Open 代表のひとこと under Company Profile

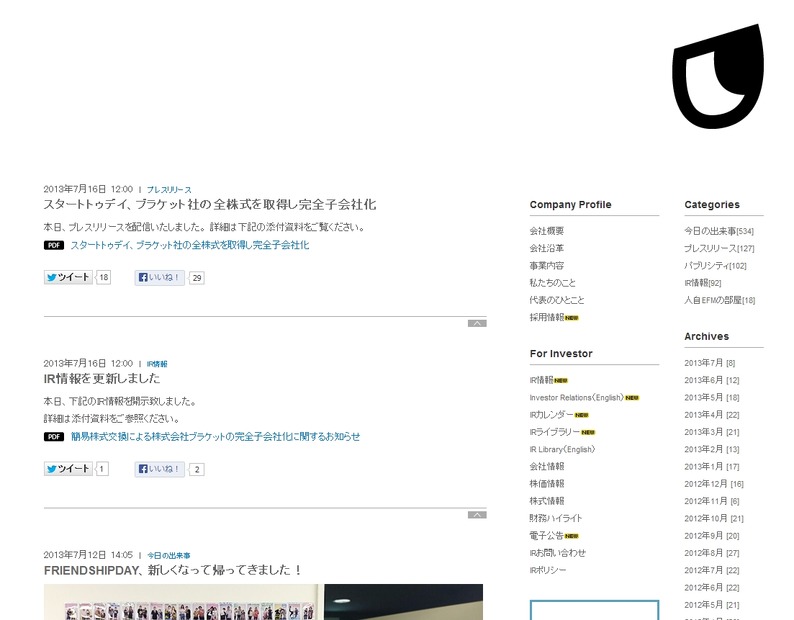(x=557, y=300)
